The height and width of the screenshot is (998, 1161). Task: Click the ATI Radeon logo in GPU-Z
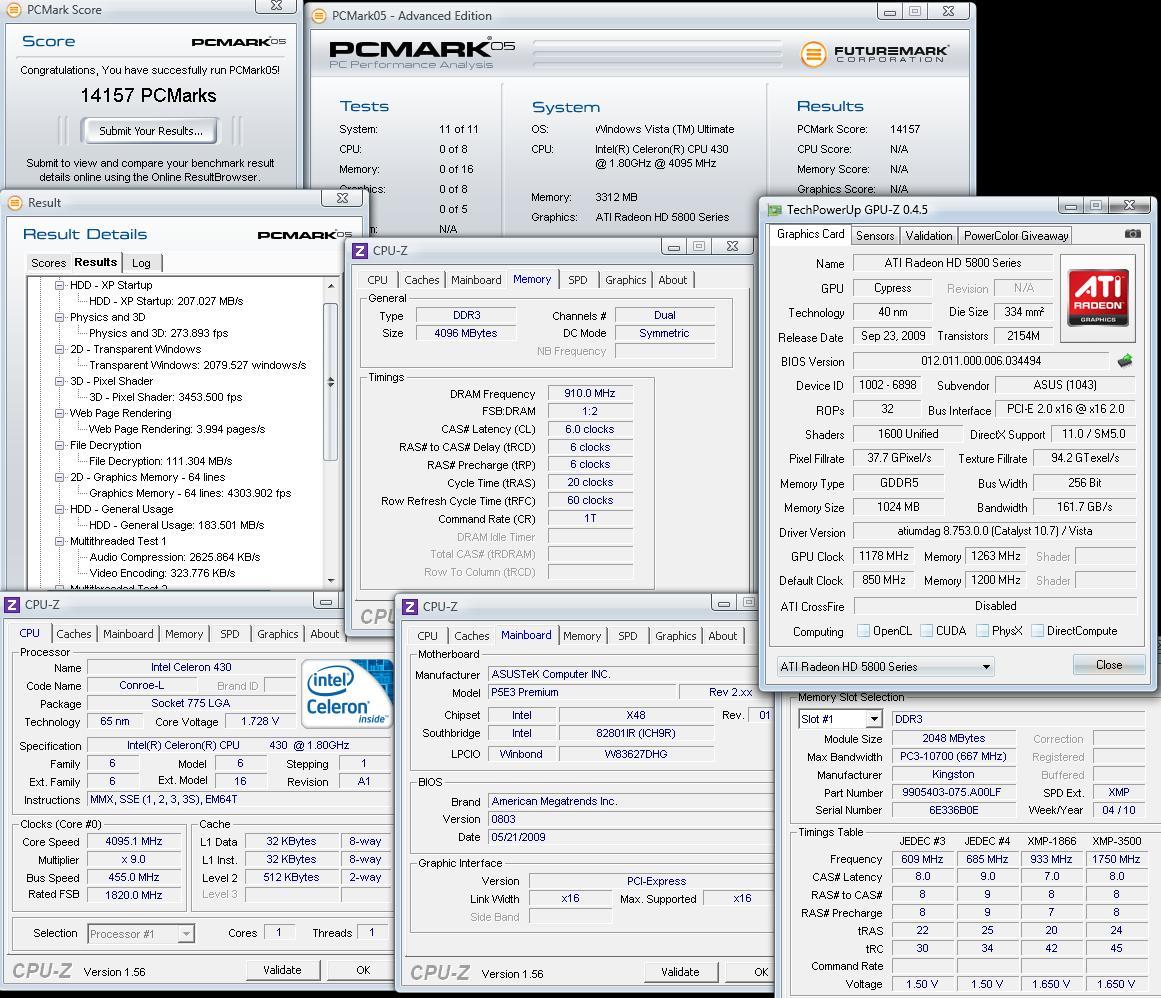[1098, 298]
